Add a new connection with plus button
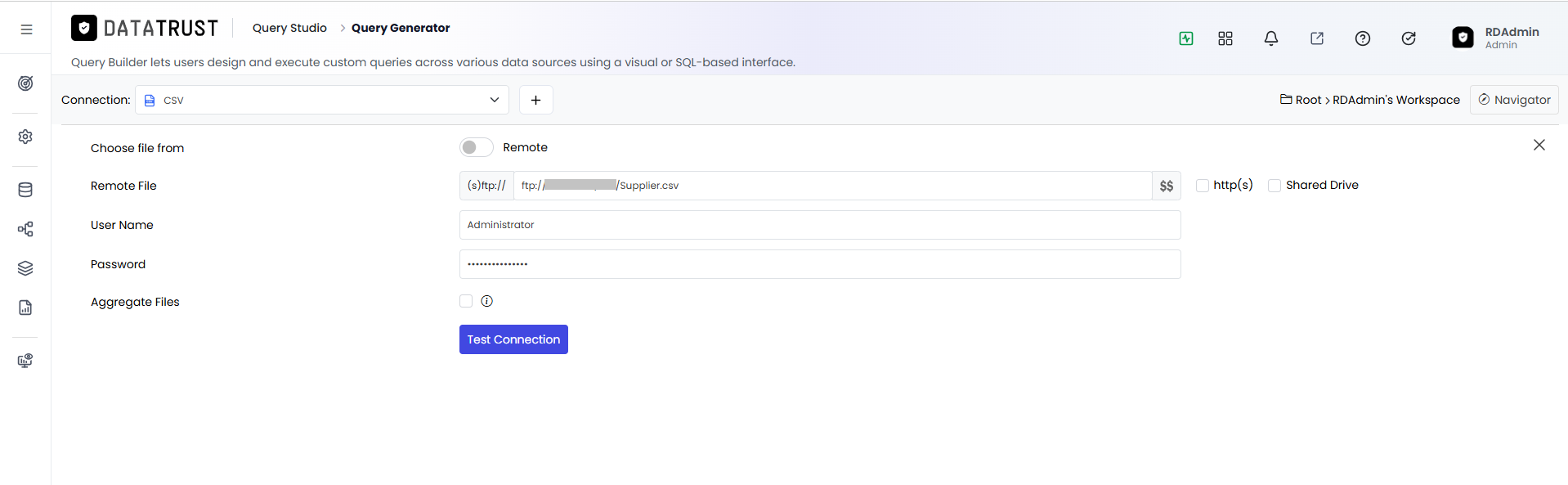Image resolution: width=1568 pixels, height=485 pixels. (536, 100)
